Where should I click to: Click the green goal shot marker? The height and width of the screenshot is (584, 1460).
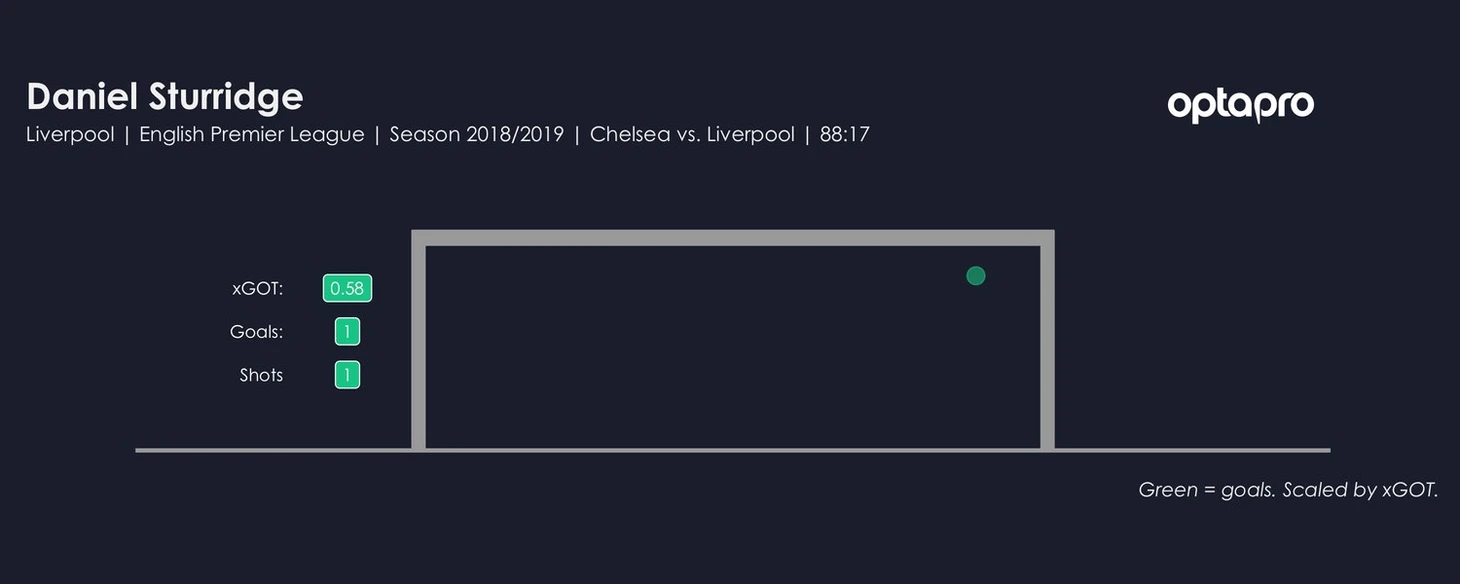point(976,275)
